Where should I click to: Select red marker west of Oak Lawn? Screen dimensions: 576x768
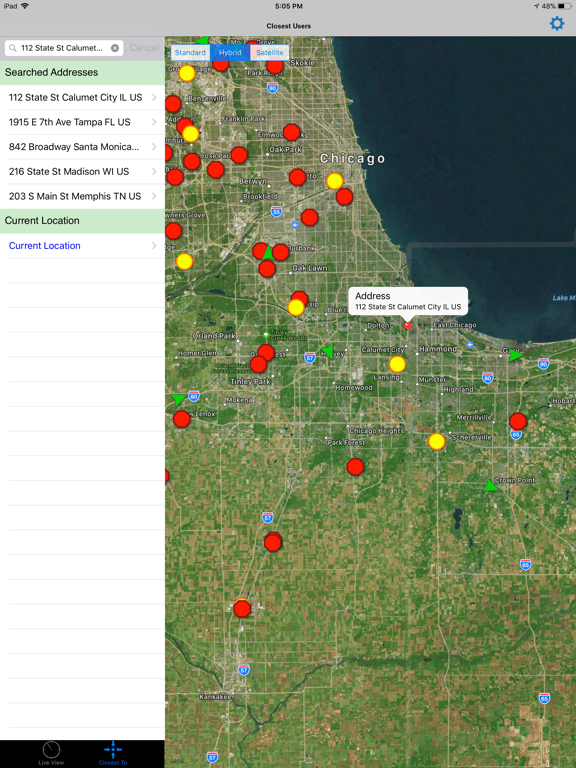267,268
